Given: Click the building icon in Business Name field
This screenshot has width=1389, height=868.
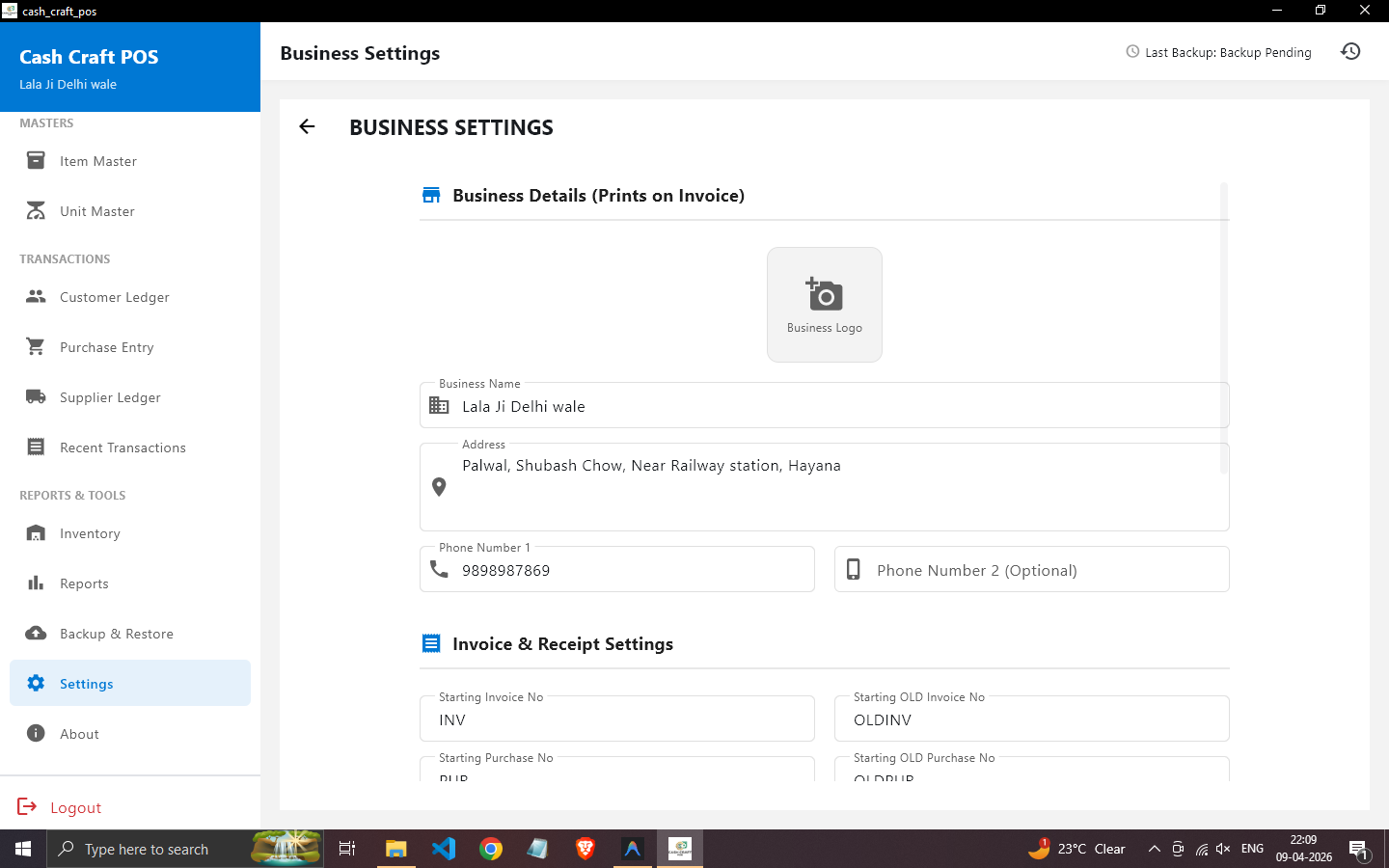Looking at the screenshot, I should point(439,405).
